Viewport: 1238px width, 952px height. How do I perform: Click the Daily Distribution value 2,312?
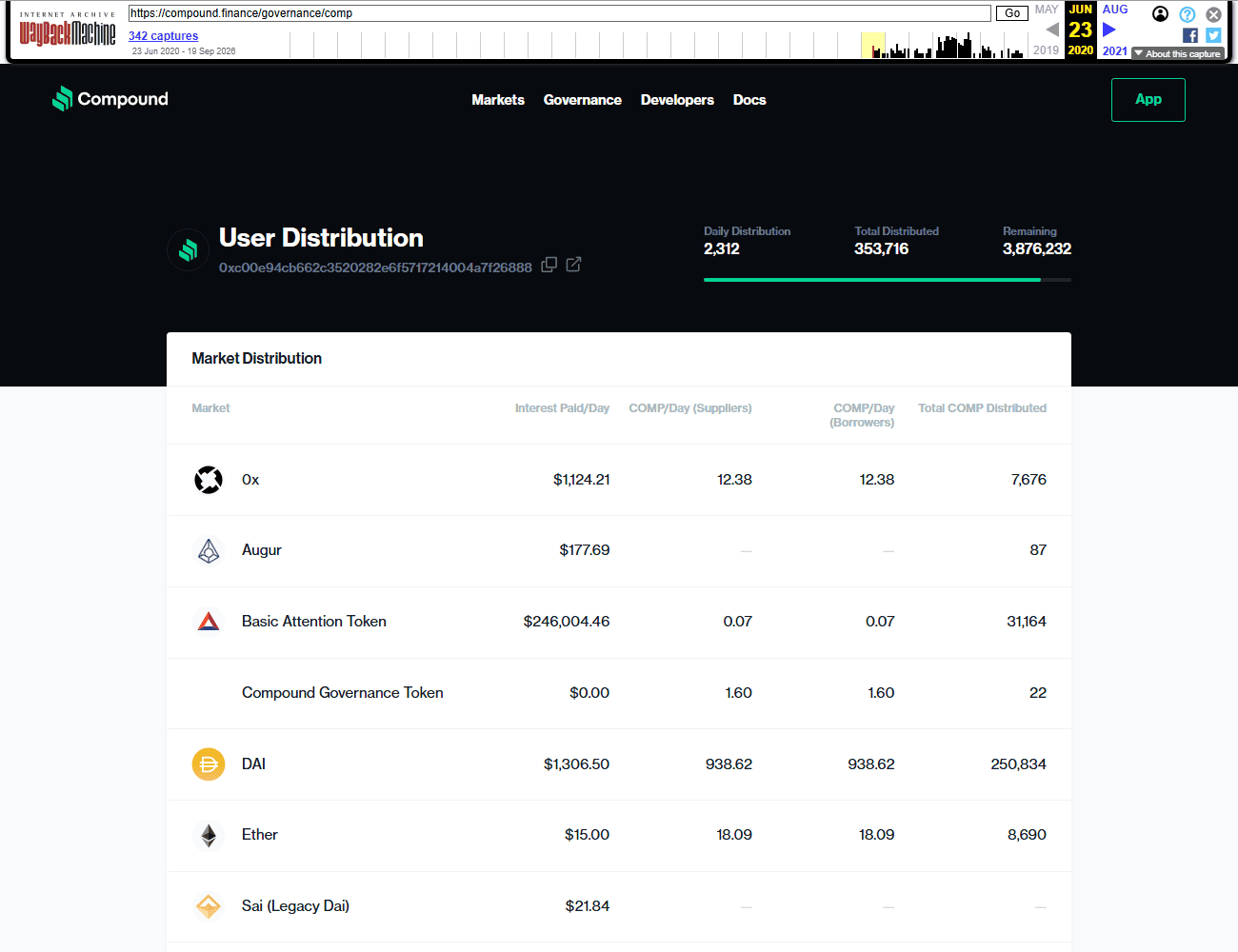coord(722,249)
